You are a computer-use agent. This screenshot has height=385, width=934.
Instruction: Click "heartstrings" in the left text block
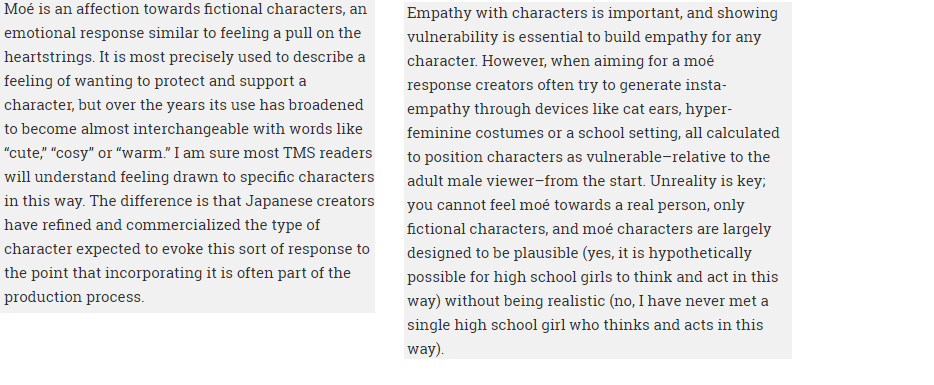click(x=48, y=57)
